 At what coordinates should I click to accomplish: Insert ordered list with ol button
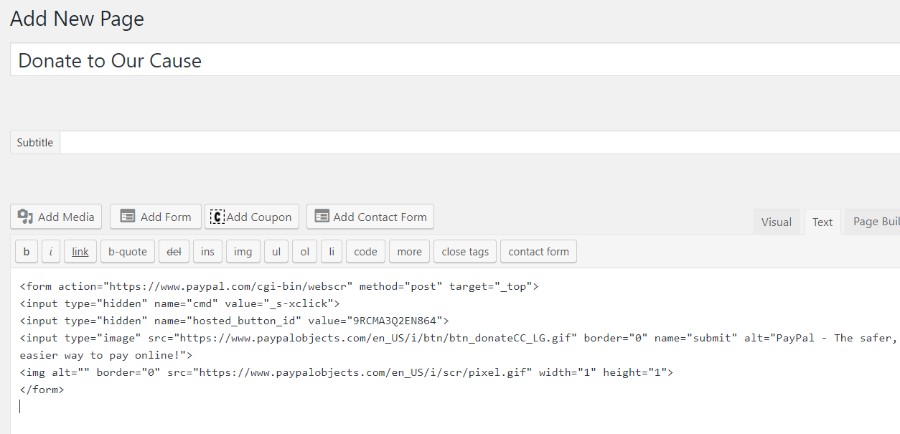[x=305, y=252]
